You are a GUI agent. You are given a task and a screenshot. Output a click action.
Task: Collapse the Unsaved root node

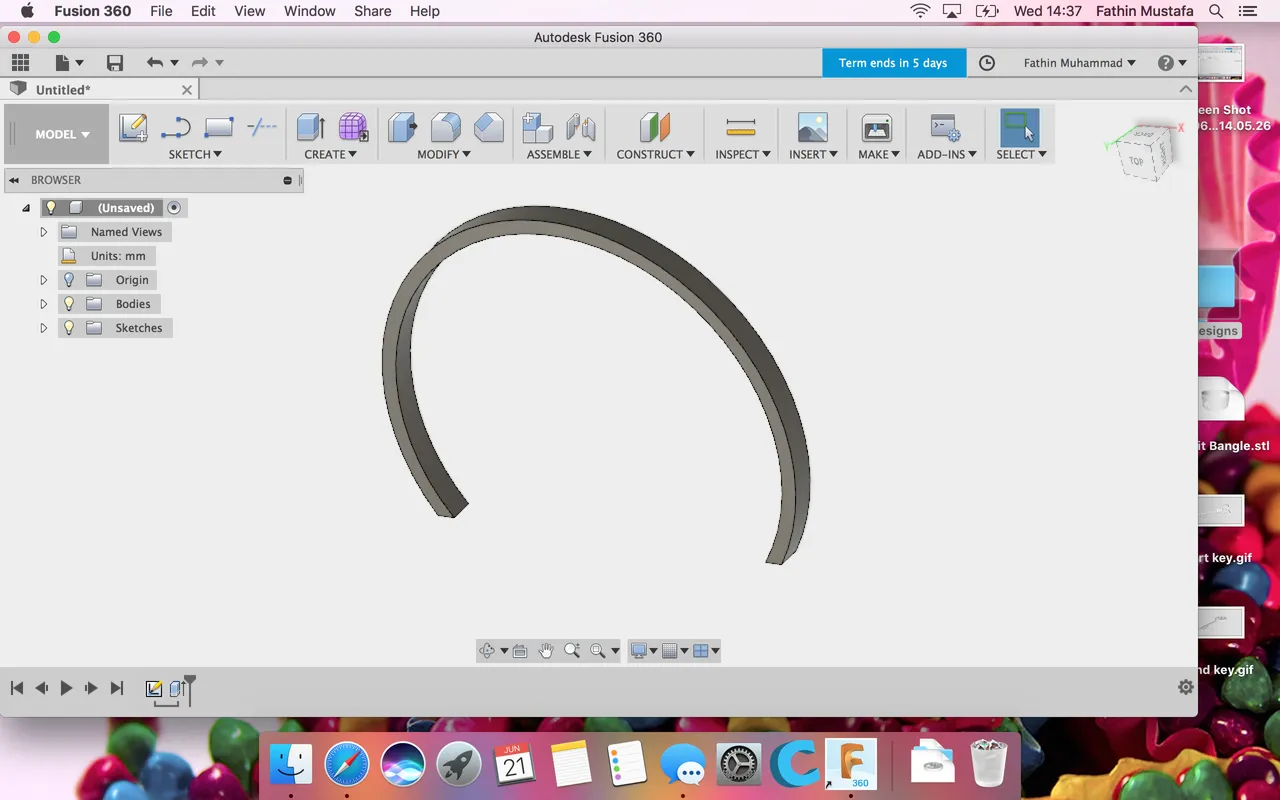[x=26, y=208]
